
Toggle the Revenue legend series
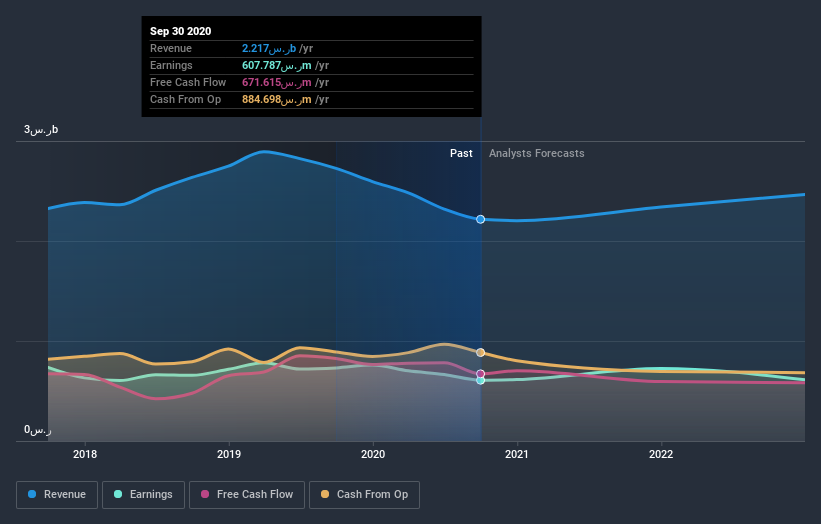pos(57,495)
